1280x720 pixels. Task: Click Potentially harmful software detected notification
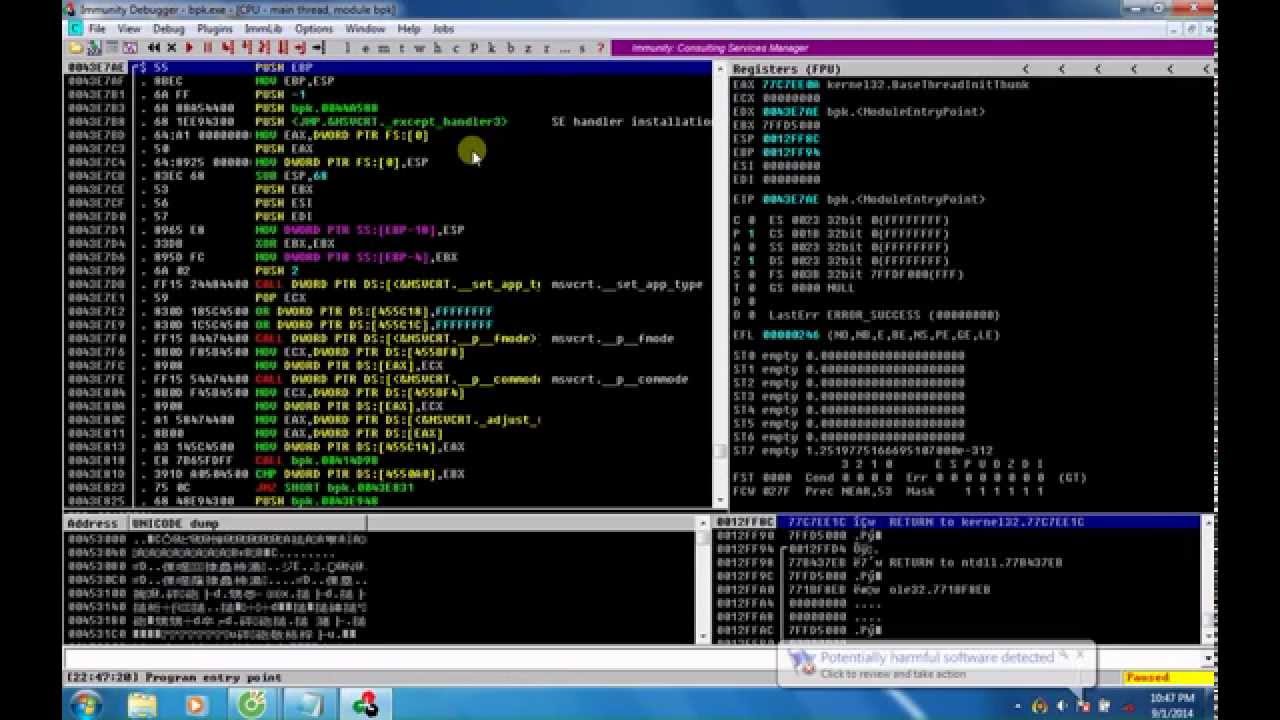(937, 657)
